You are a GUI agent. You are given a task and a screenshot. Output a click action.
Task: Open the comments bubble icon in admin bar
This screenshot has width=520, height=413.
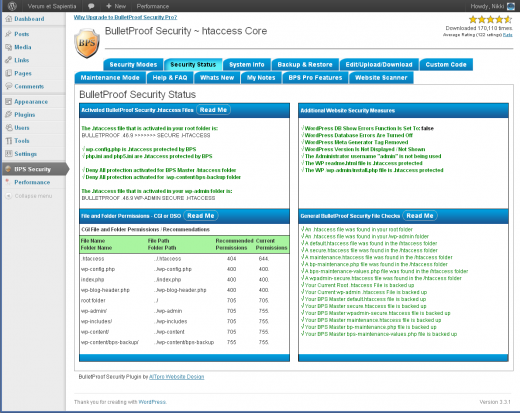click(x=91, y=6)
